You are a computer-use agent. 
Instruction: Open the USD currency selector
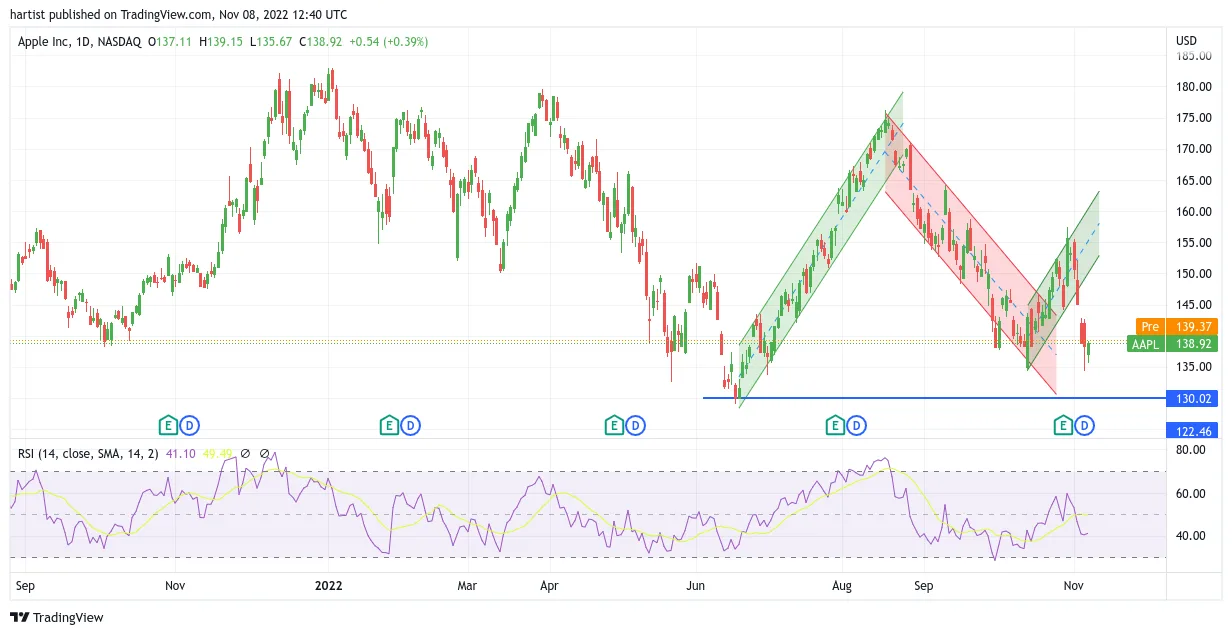(x=1187, y=41)
